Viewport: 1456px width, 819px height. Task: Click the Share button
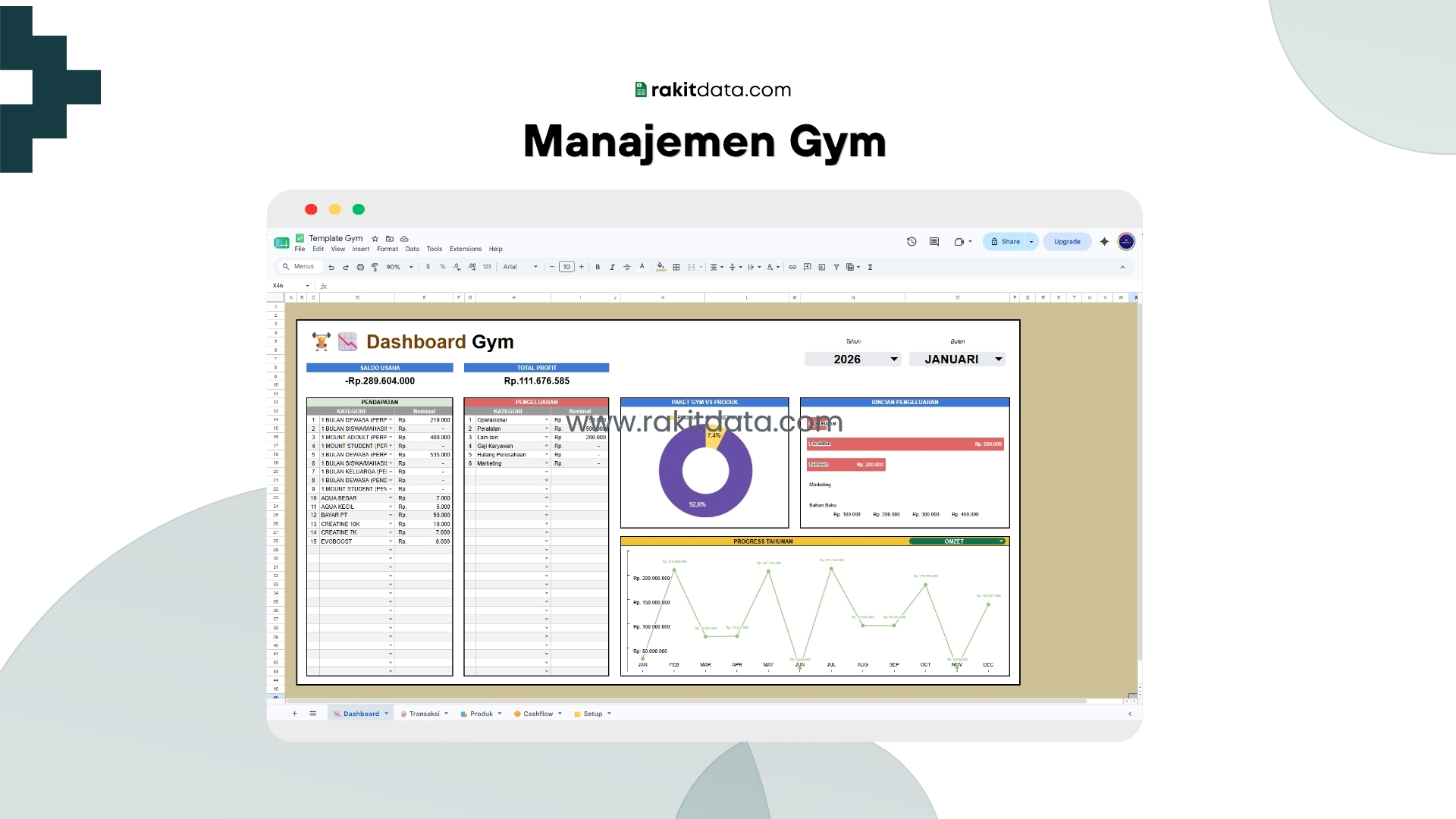(x=1006, y=242)
